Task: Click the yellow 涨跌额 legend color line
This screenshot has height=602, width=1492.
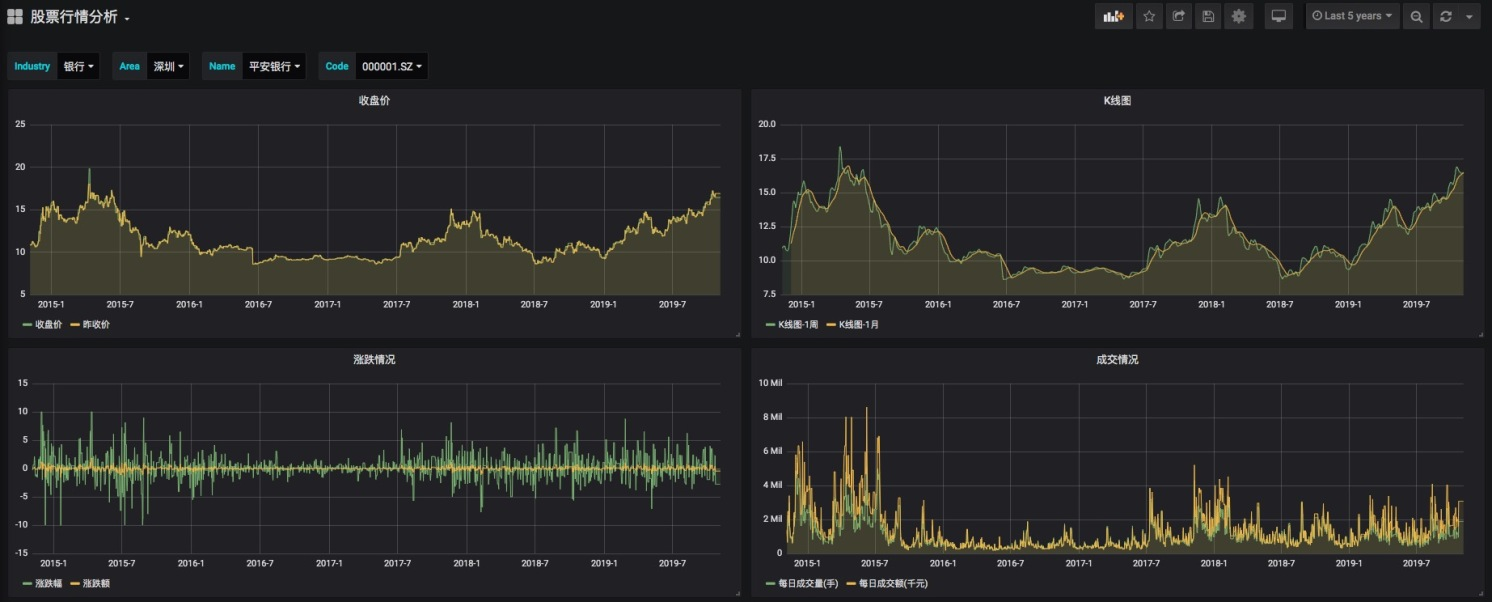Action: (x=74, y=583)
